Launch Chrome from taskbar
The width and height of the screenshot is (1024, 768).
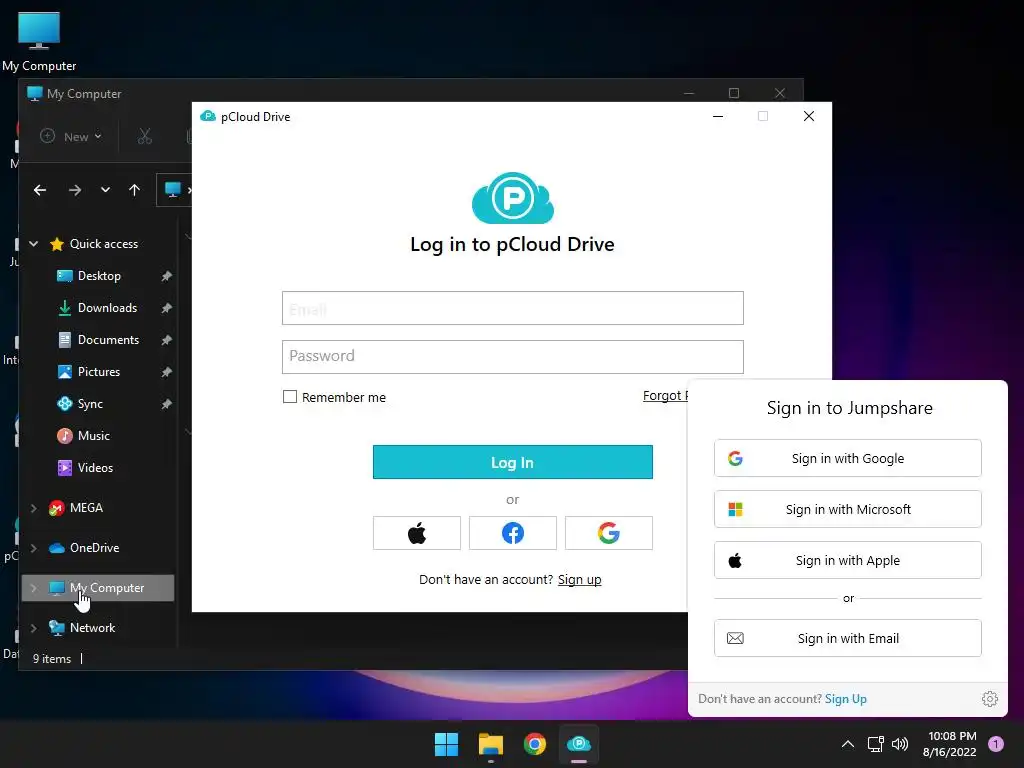535,744
